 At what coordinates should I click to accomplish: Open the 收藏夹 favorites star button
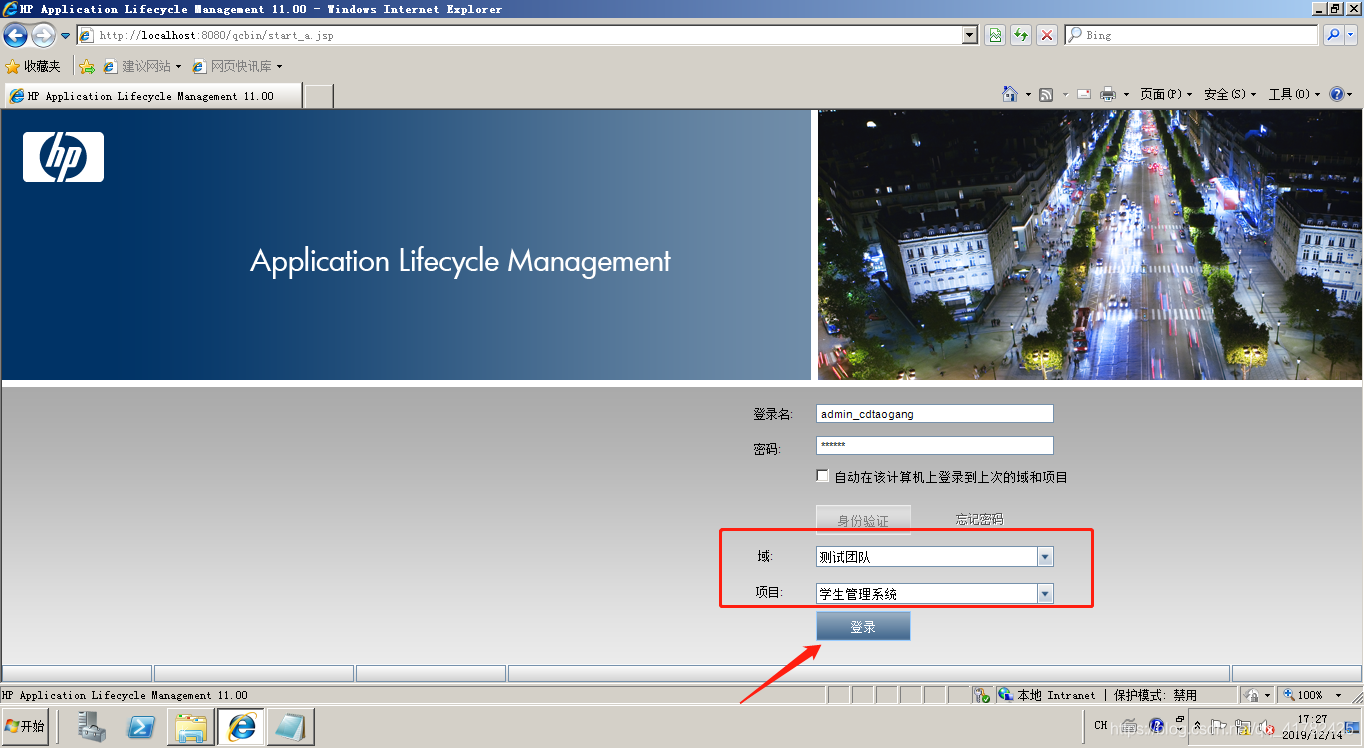click(33, 66)
